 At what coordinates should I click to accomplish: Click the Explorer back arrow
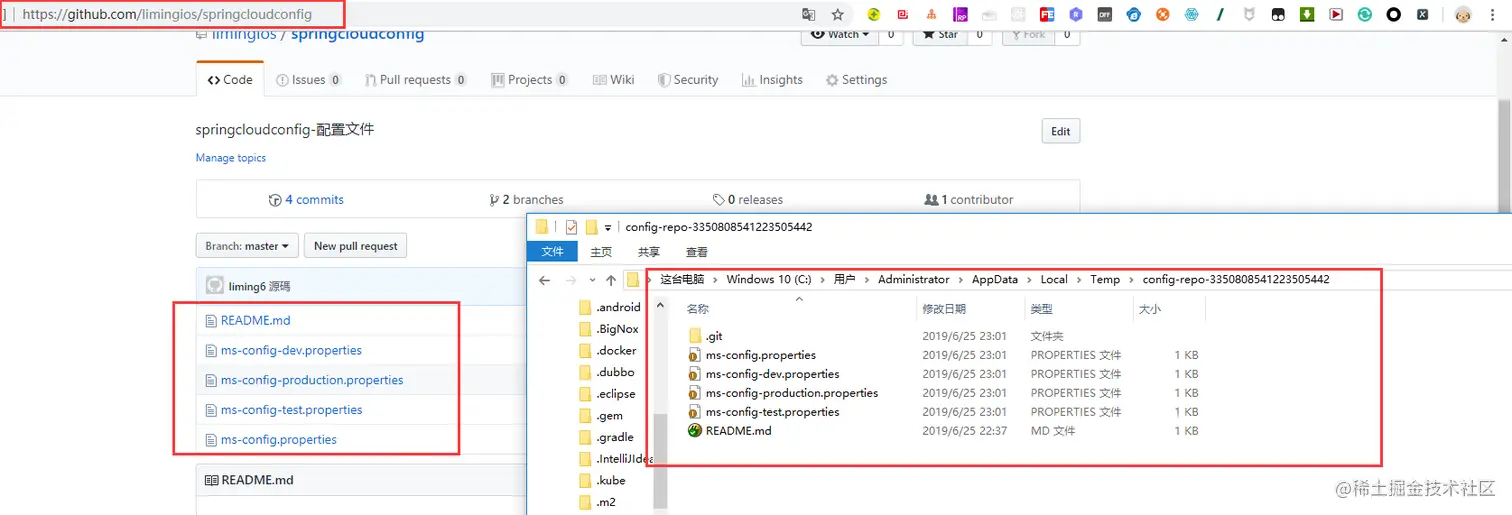[x=544, y=280]
